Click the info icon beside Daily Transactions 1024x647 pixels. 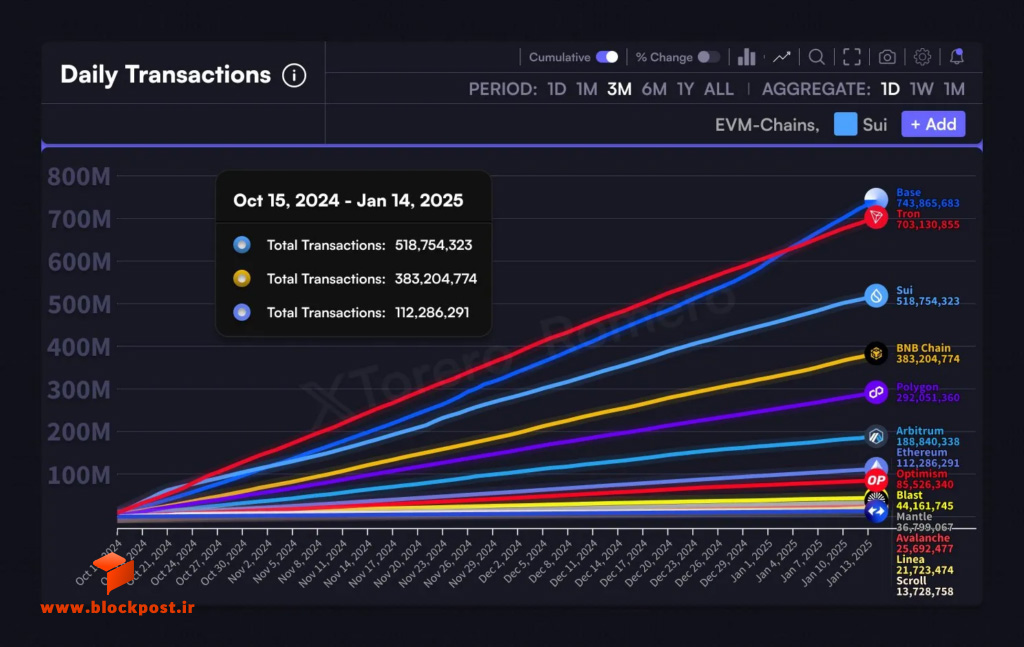point(294,75)
